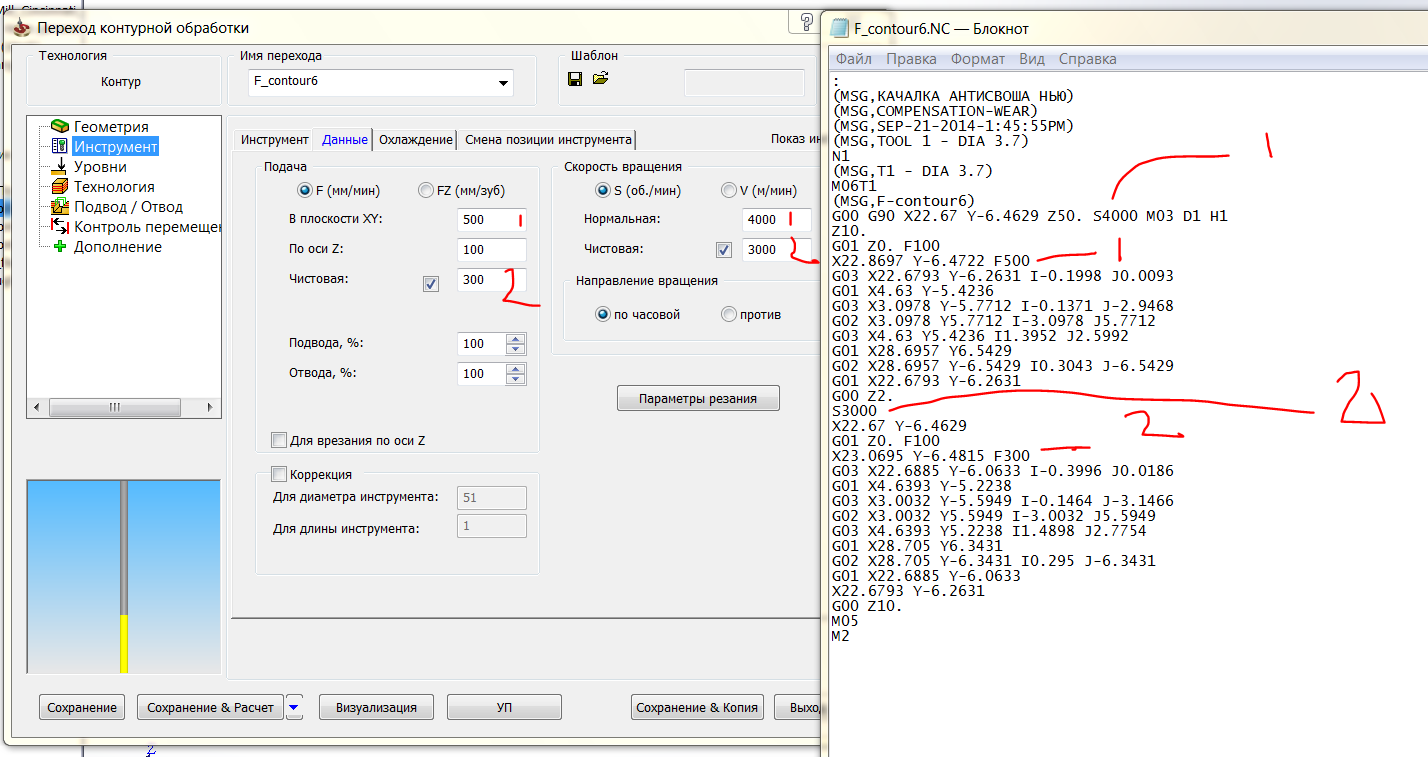This screenshot has height=757, width=1428.
Task: Click the Сохранение button
Action: pos(82,708)
